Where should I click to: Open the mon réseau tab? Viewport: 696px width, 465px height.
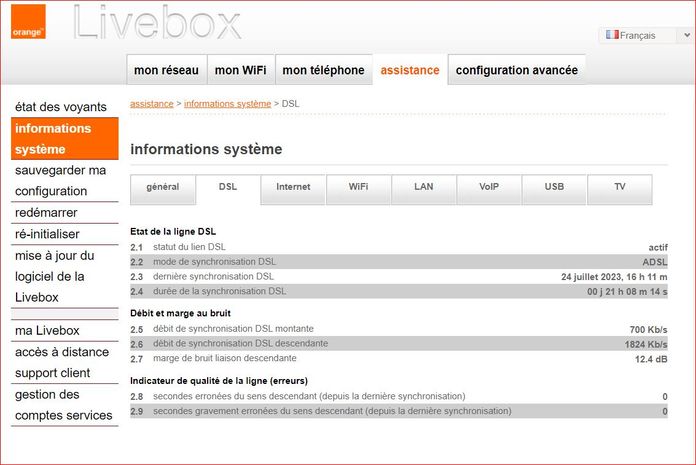pyautogui.click(x=166, y=70)
